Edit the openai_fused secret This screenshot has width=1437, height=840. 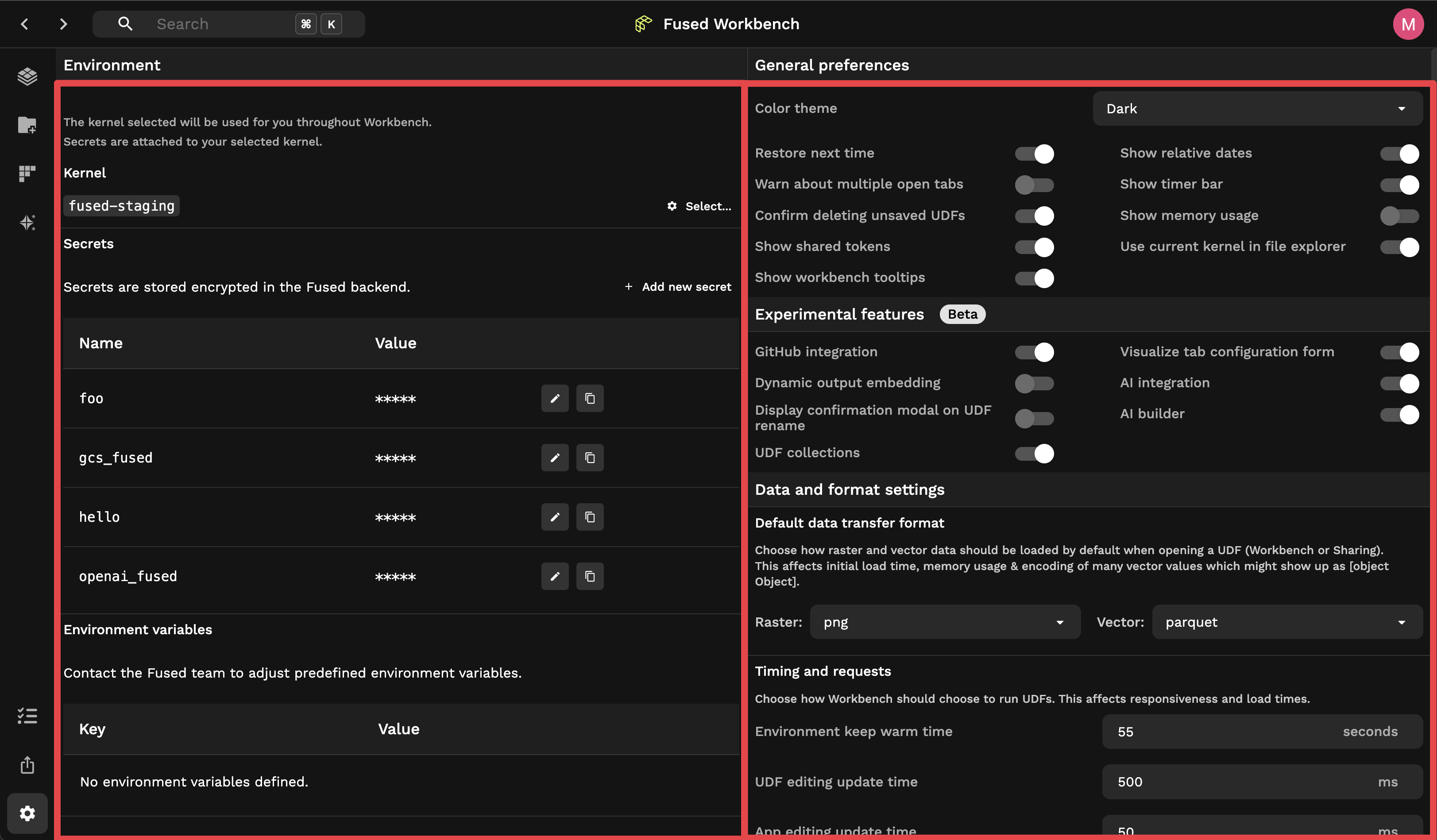pyautogui.click(x=555, y=577)
